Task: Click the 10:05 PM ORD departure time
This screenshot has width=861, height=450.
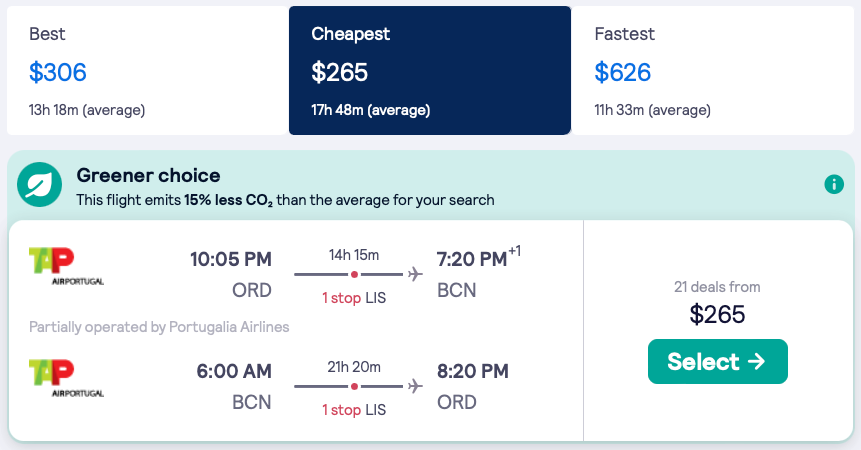Action: [231, 260]
